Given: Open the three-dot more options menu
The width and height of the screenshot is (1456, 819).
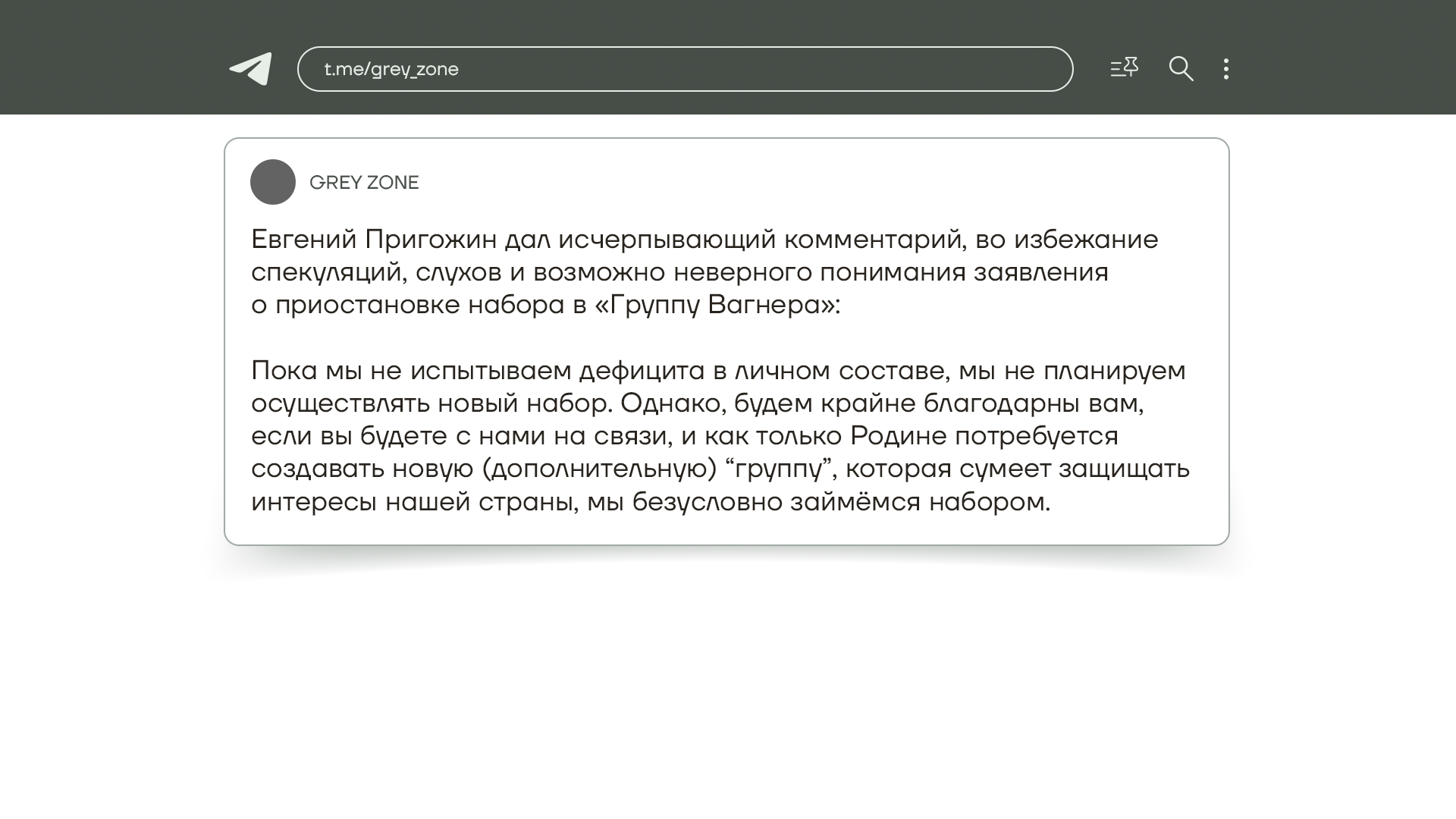Looking at the screenshot, I should click(1226, 69).
